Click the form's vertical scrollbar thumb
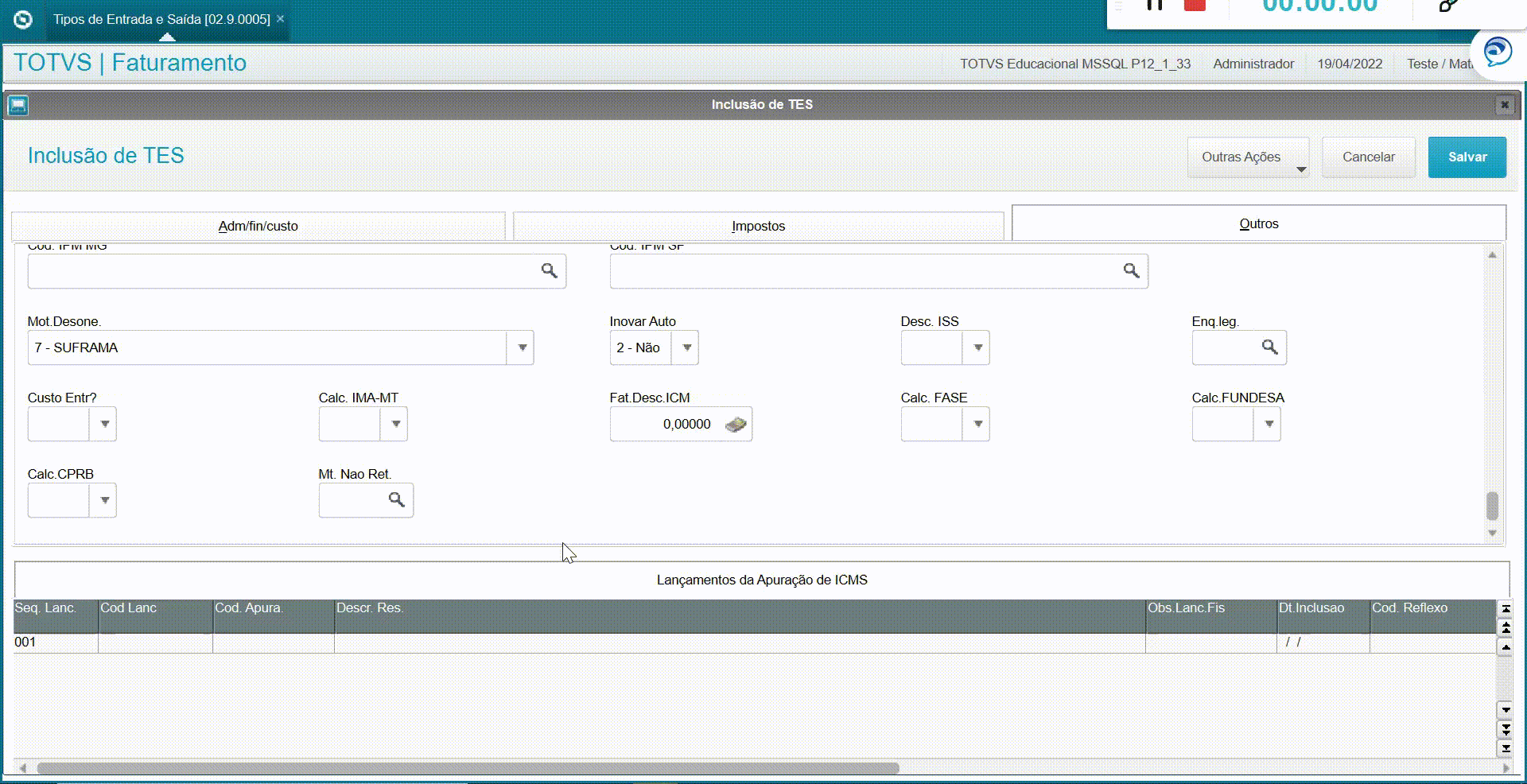The image size is (1527, 784). point(1492,506)
